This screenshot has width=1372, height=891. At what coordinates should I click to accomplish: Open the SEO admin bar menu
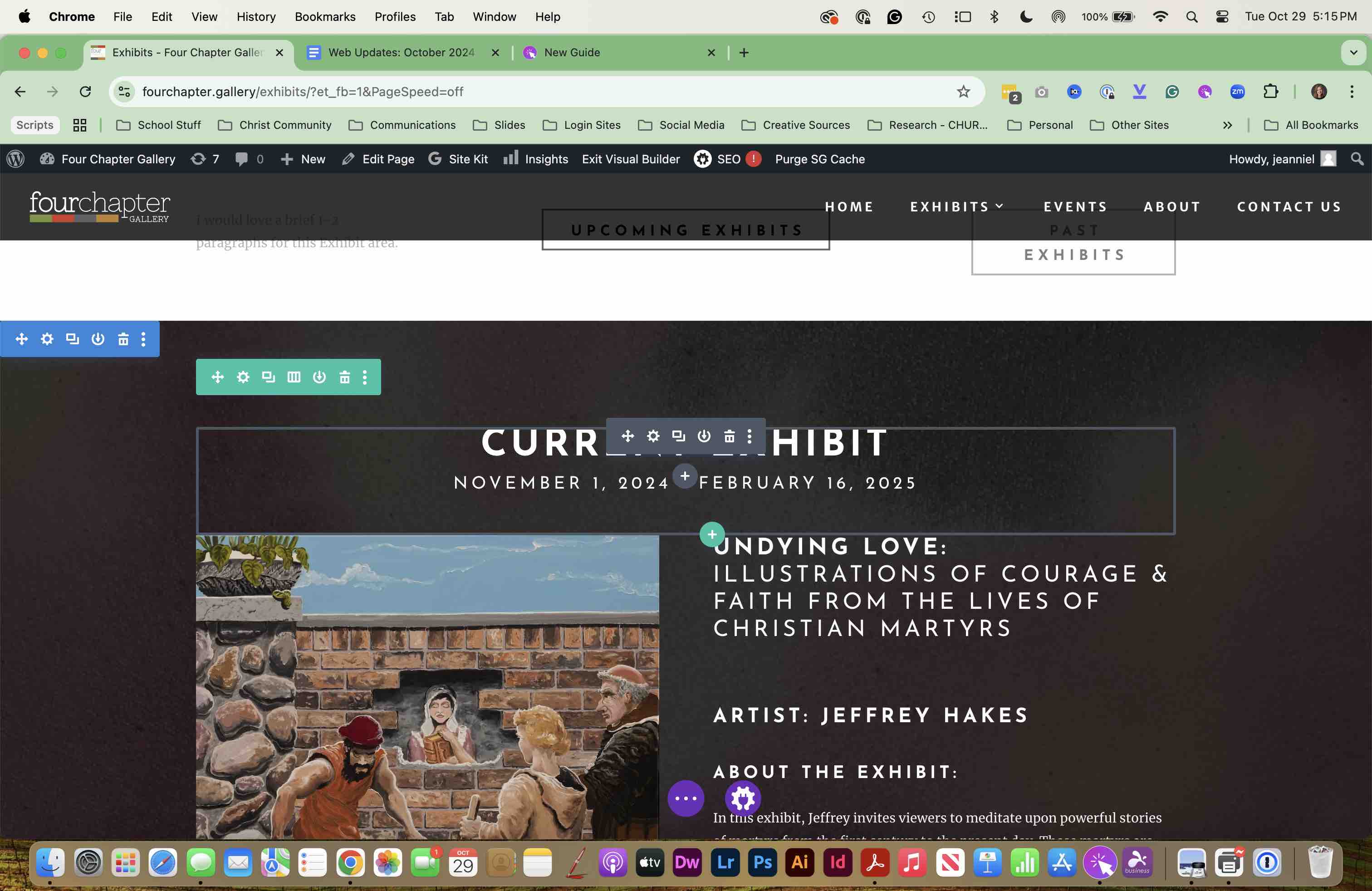pyautogui.click(x=727, y=159)
